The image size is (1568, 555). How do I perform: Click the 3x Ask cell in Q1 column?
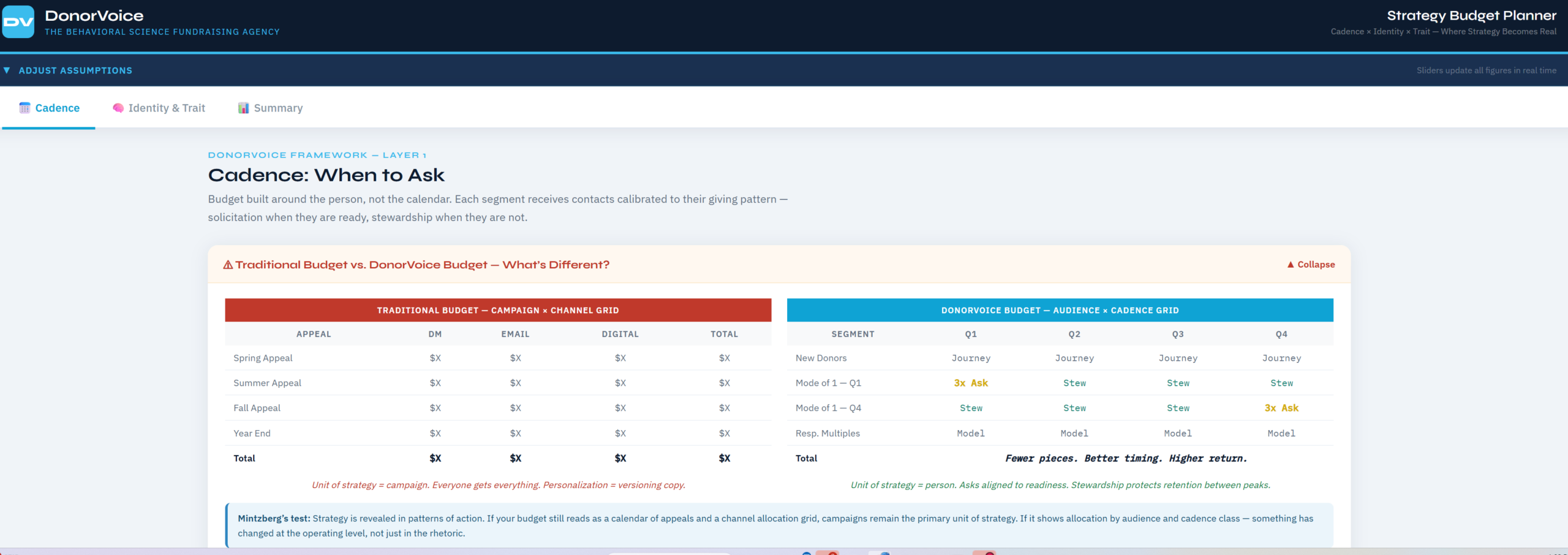[970, 383]
